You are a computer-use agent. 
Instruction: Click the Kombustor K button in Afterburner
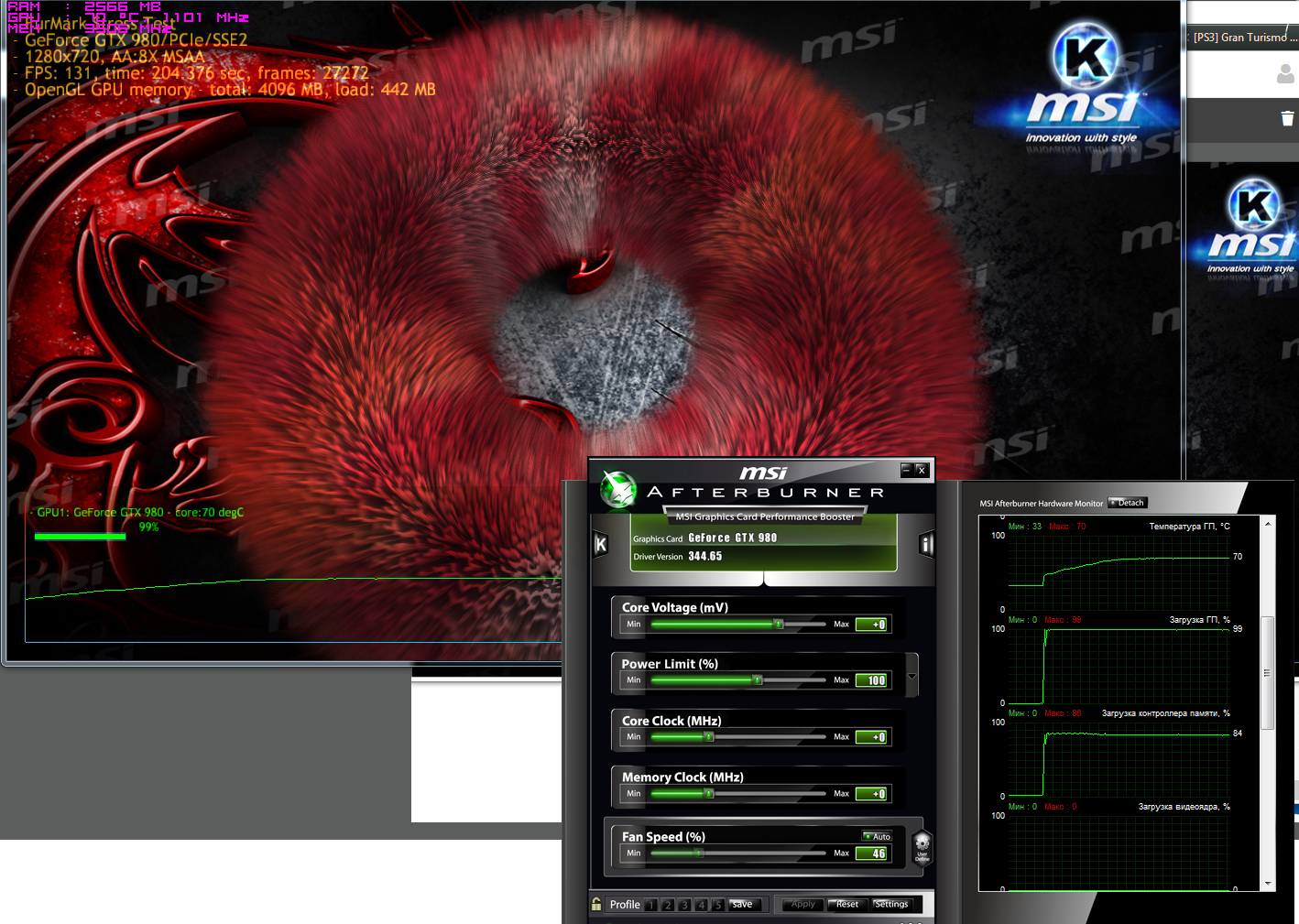pos(601,544)
